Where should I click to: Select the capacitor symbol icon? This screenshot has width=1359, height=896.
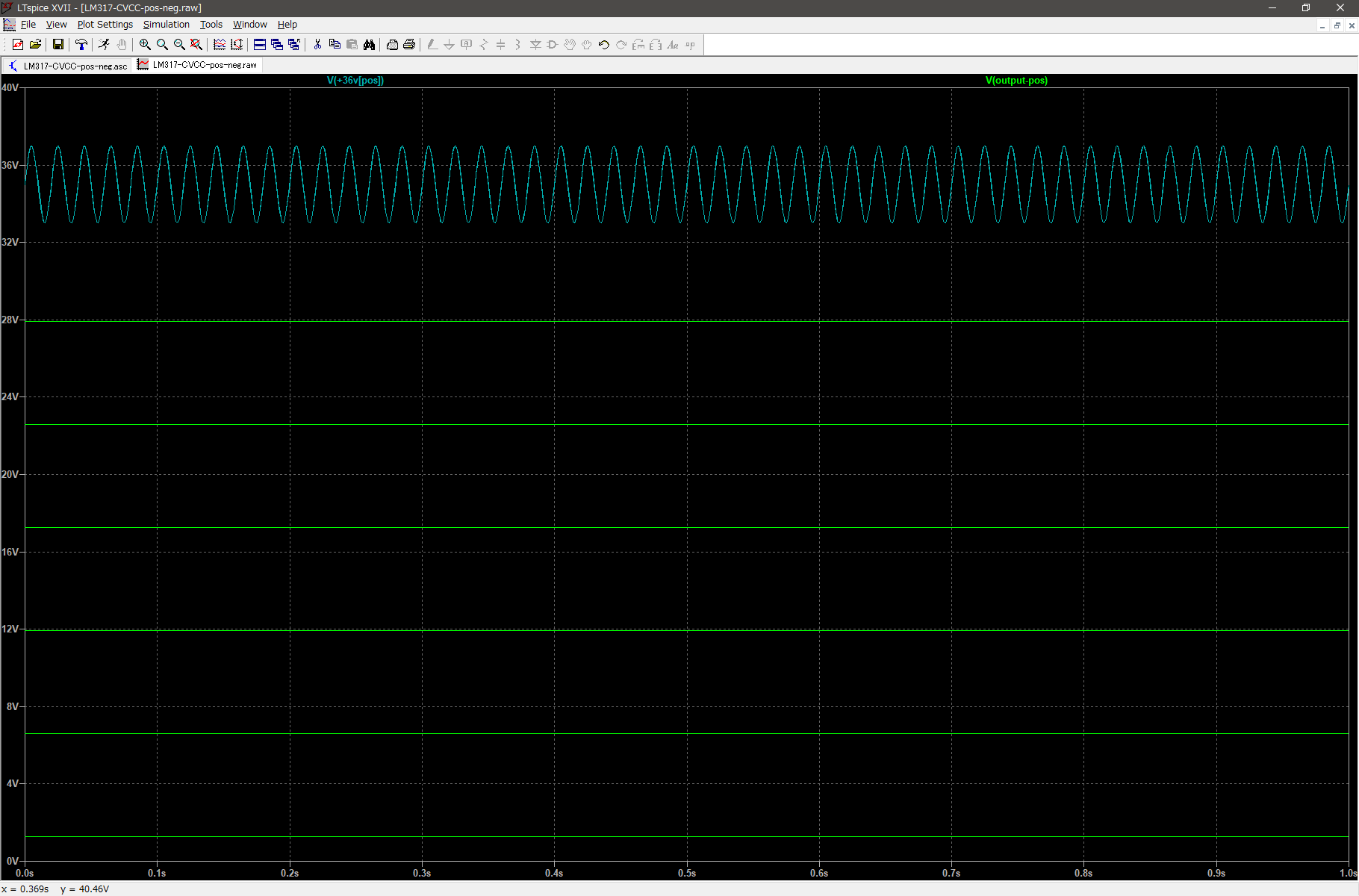(501, 45)
